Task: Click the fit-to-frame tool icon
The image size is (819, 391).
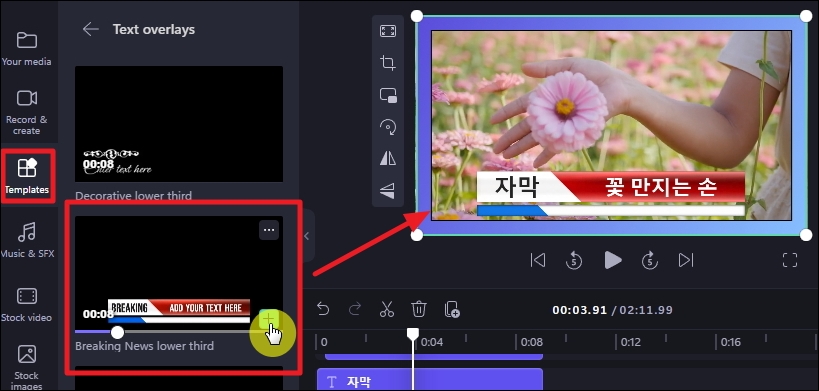Action: [388, 31]
